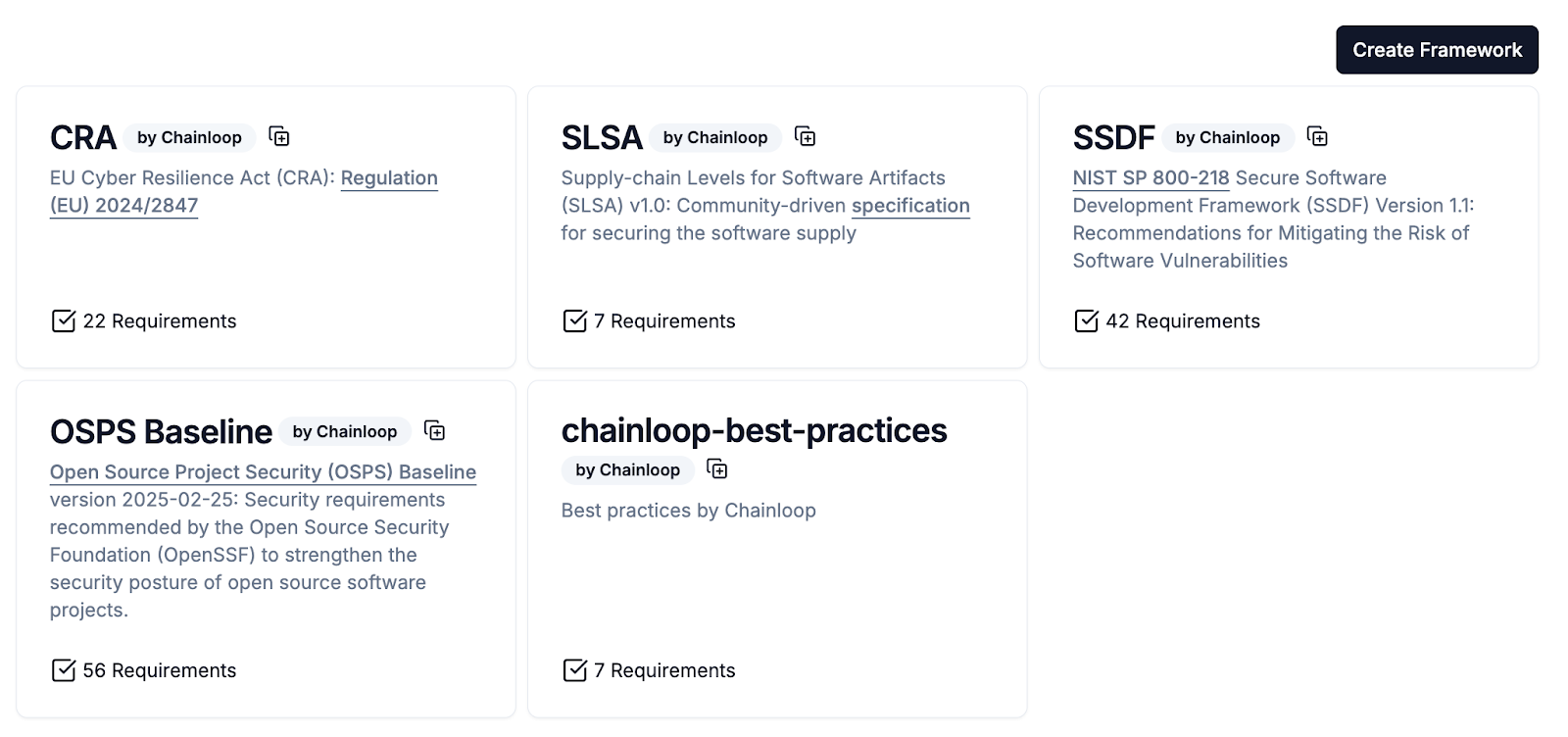Screen dimensions: 1568x737
Task: Open the chainloop-best-practices framework title
Action: 754,430
